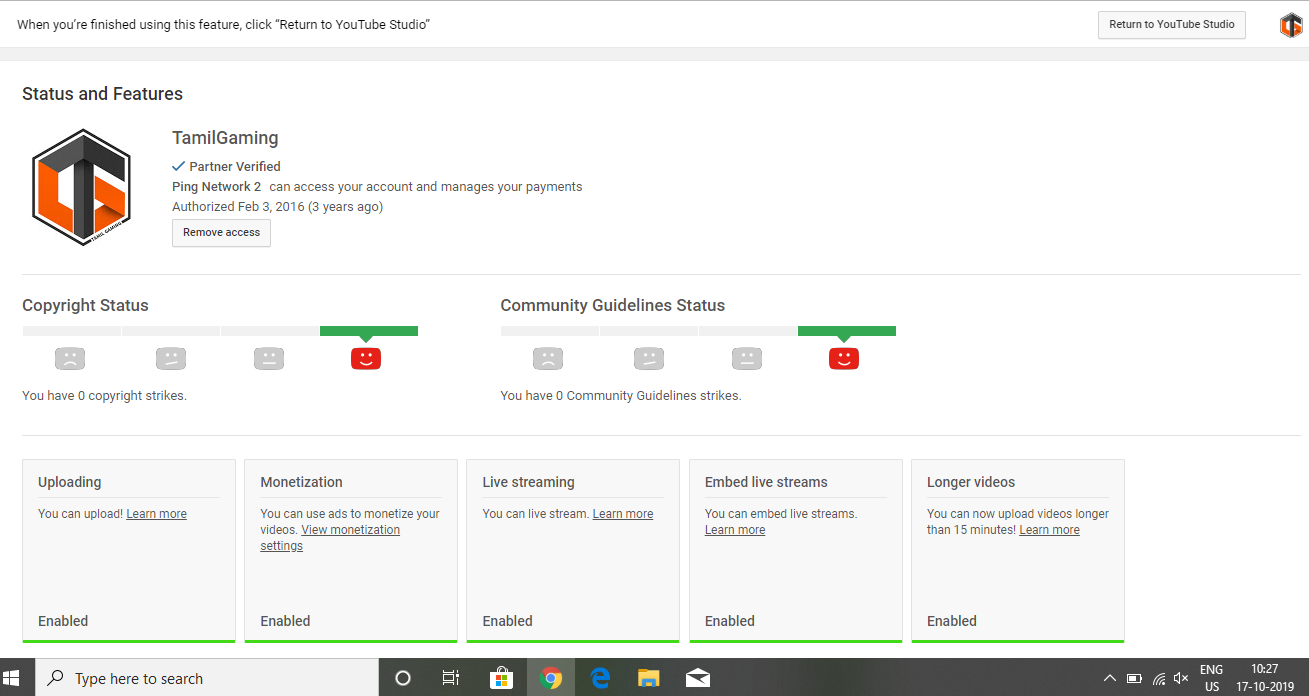
Task: Open Learn more link in Longer videos card
Action: [1049, 530]
